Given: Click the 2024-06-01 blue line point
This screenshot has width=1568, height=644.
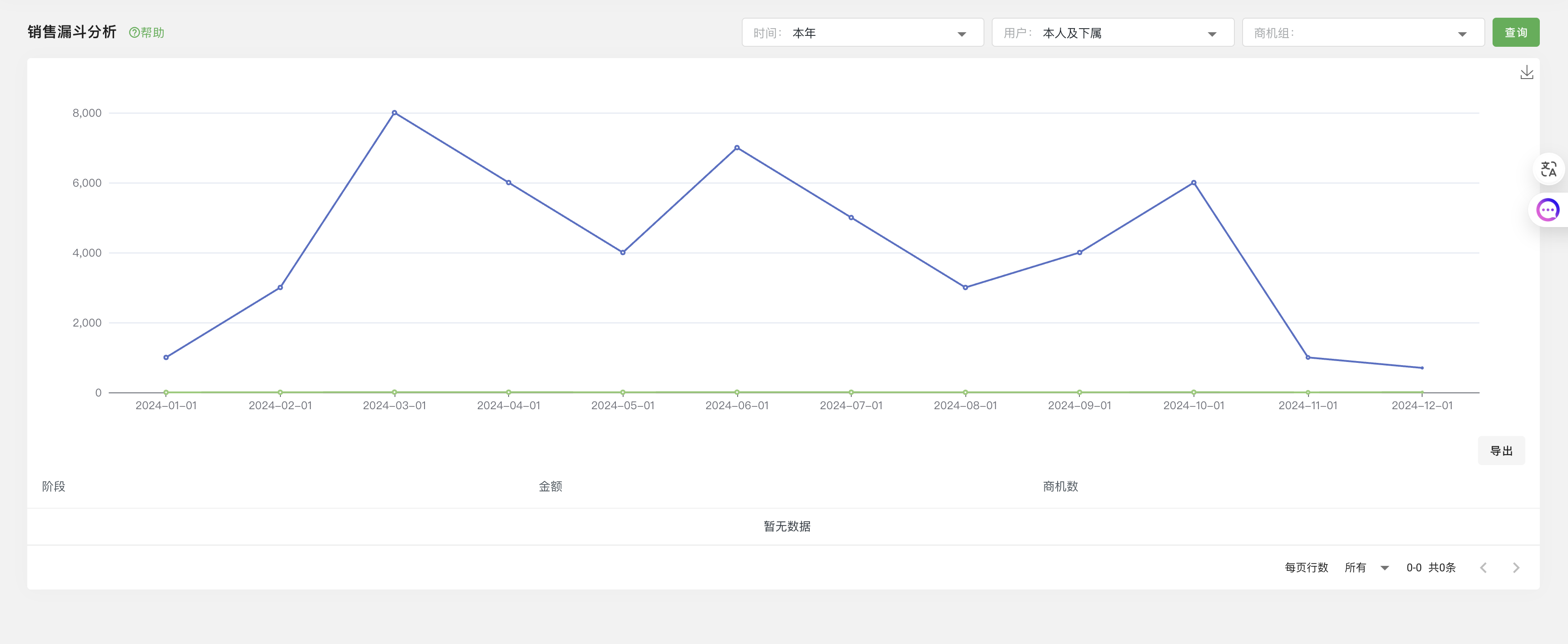Looking at the screenshot, I should point(737,148).
